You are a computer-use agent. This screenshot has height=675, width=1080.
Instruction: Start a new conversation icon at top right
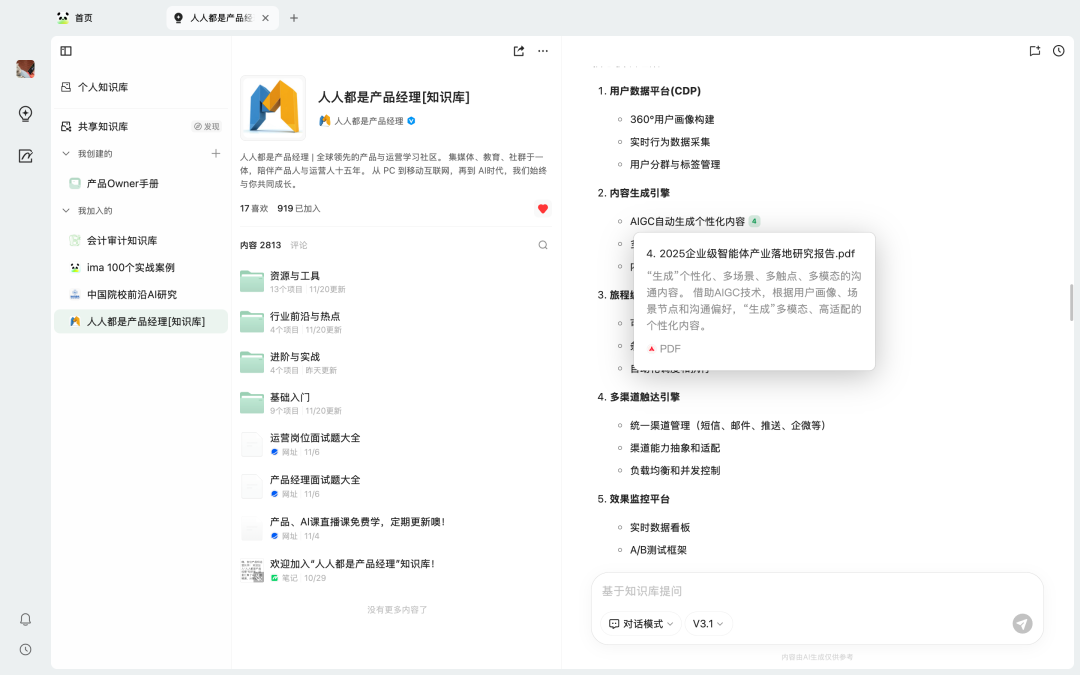[1035, 51]
